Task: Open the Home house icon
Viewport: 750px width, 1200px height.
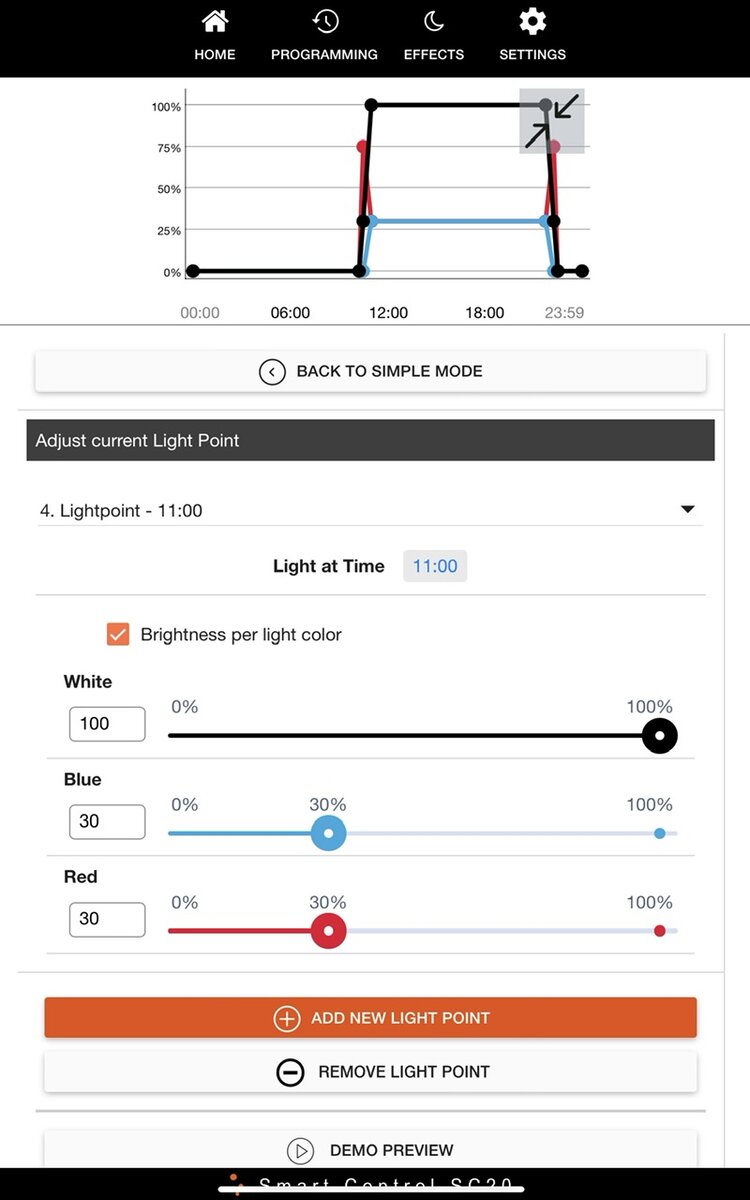Action: pos(214,21)
